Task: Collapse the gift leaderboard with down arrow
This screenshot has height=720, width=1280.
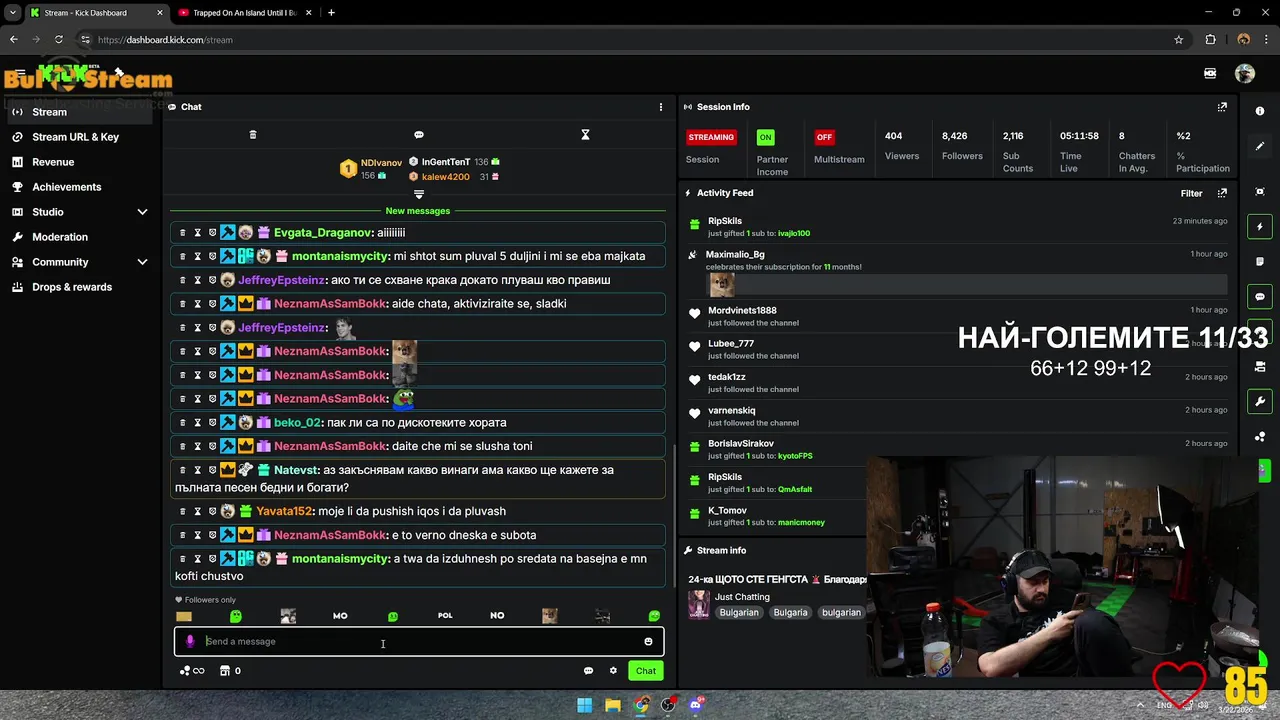Action: [419, 194]
